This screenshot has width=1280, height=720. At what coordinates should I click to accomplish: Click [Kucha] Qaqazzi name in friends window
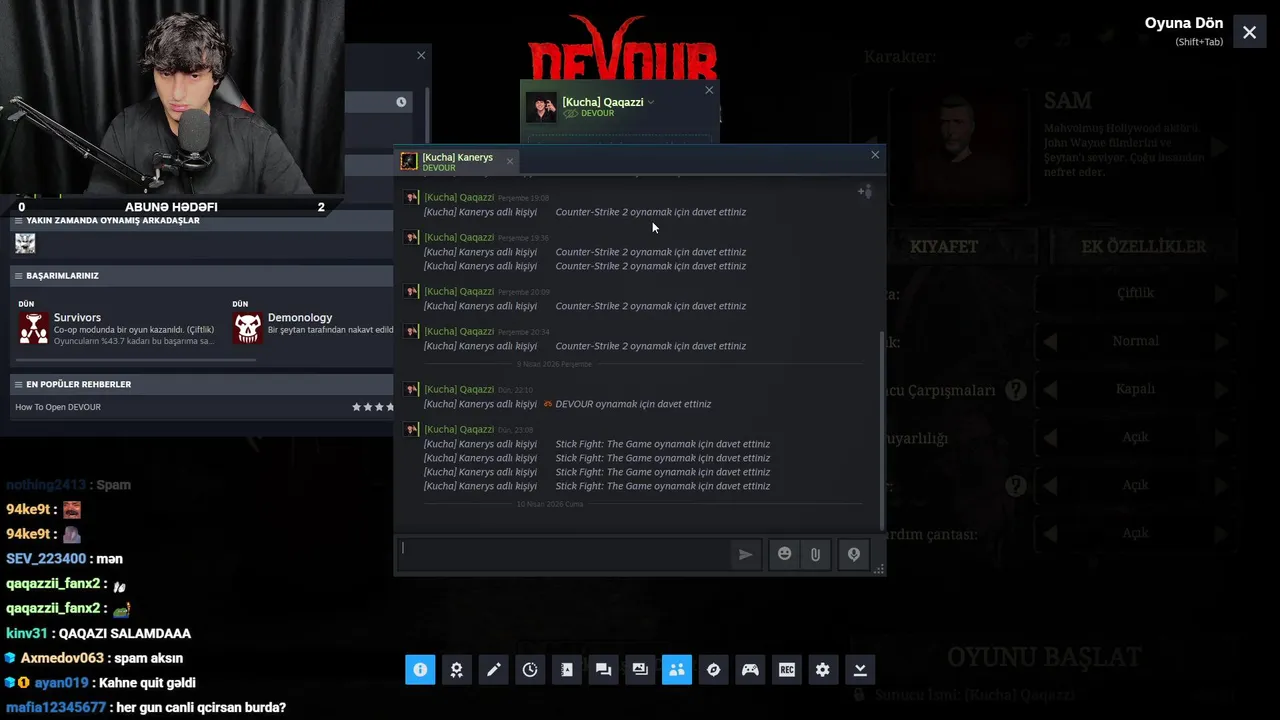602,102
